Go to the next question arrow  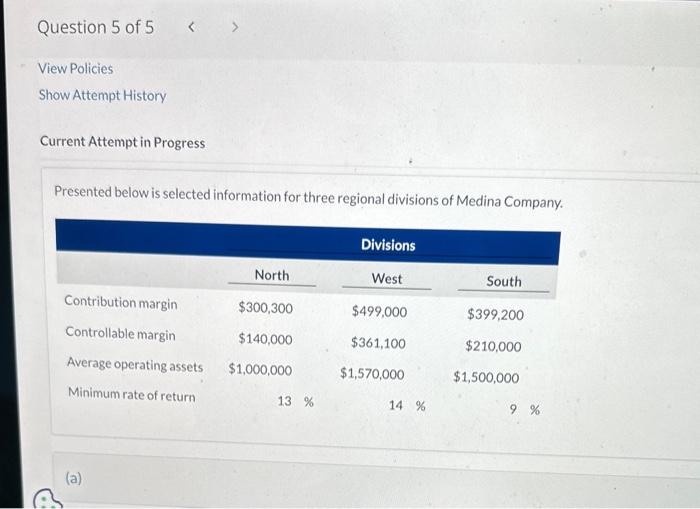click(235, 28)
